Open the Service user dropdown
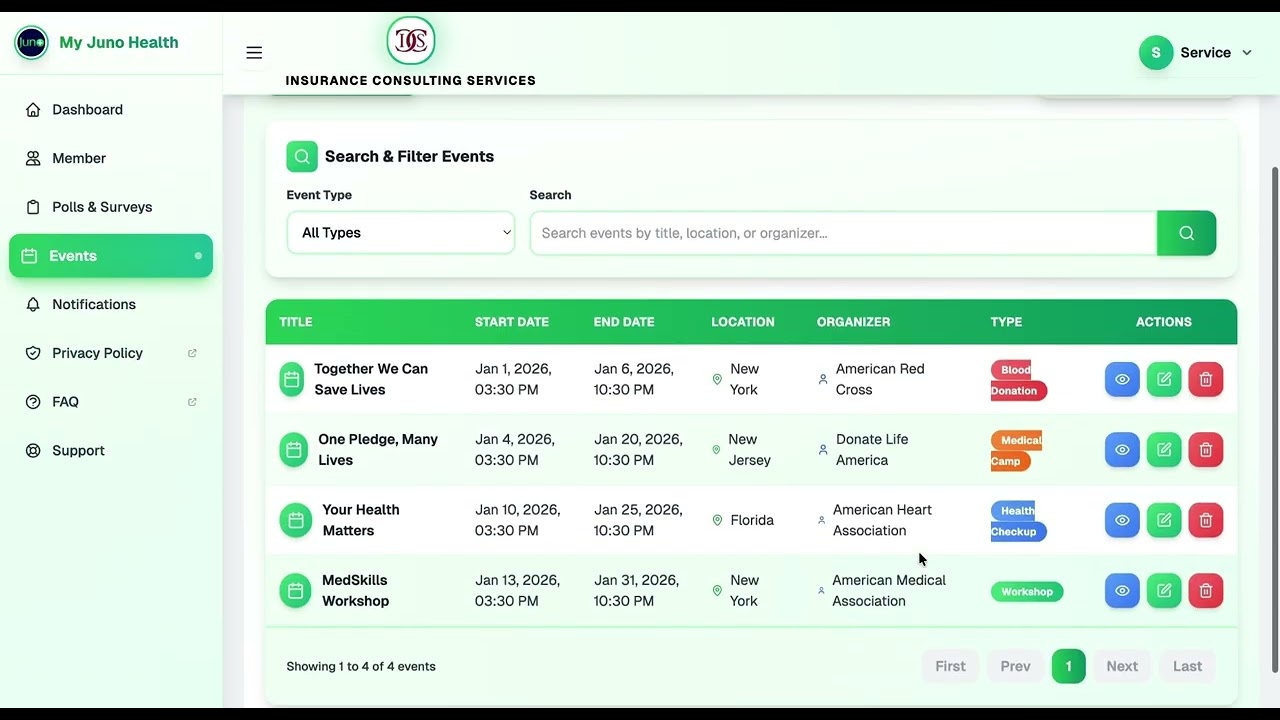Screen dimensions: 1280x720 point(1196,53)
